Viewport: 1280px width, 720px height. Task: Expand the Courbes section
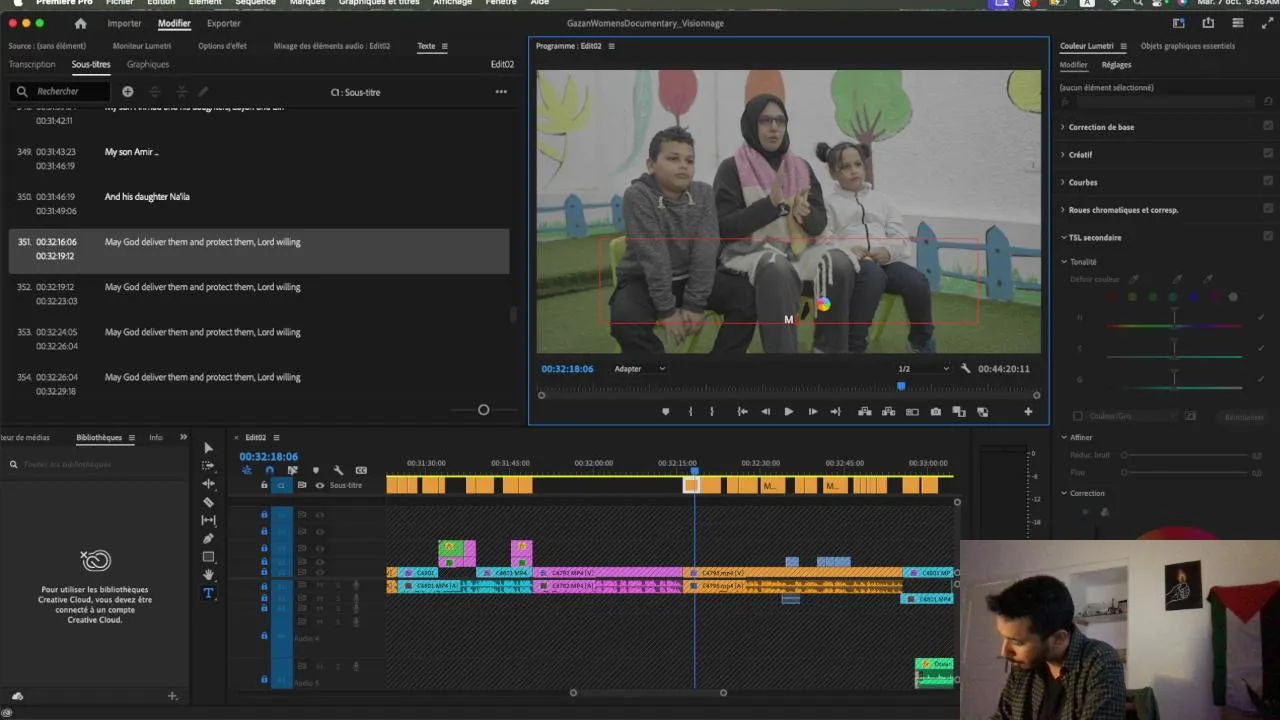[1063, 182]
